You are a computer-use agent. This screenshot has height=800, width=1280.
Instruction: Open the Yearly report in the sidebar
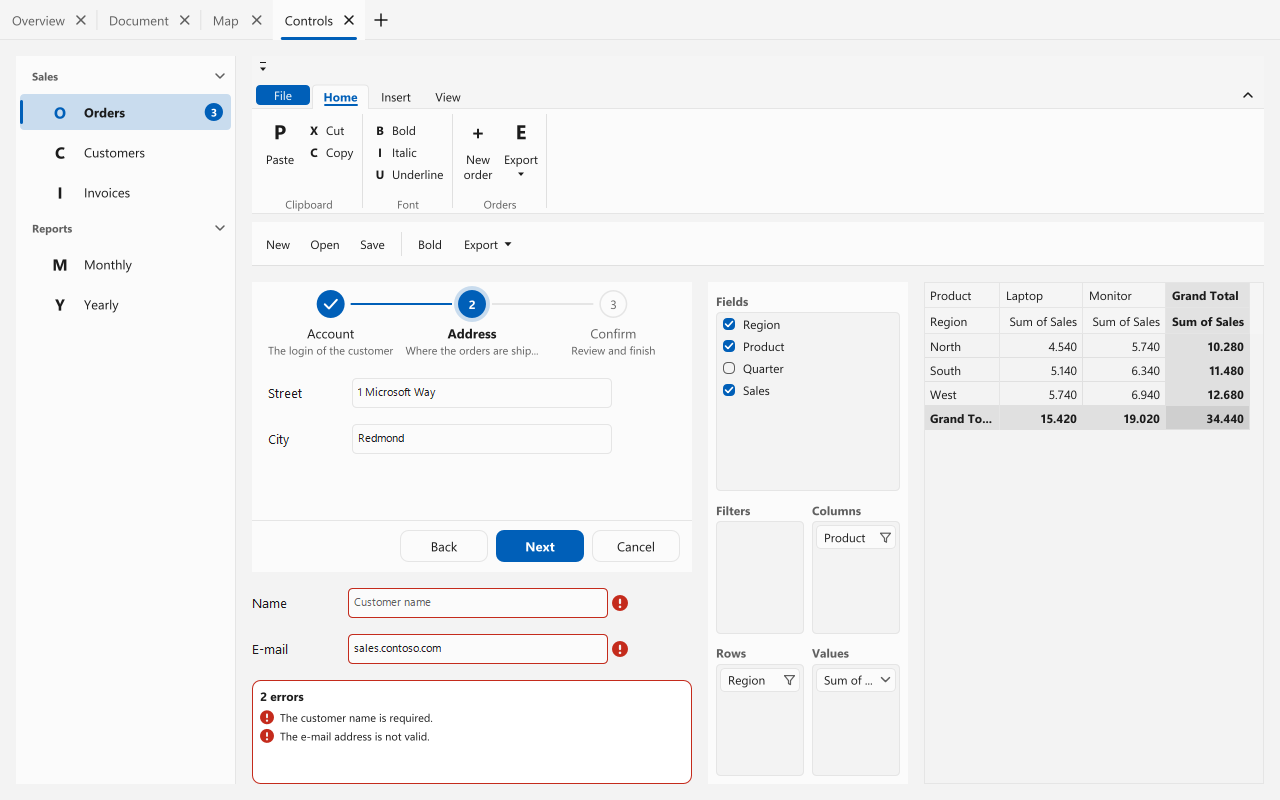pos(125,305)
